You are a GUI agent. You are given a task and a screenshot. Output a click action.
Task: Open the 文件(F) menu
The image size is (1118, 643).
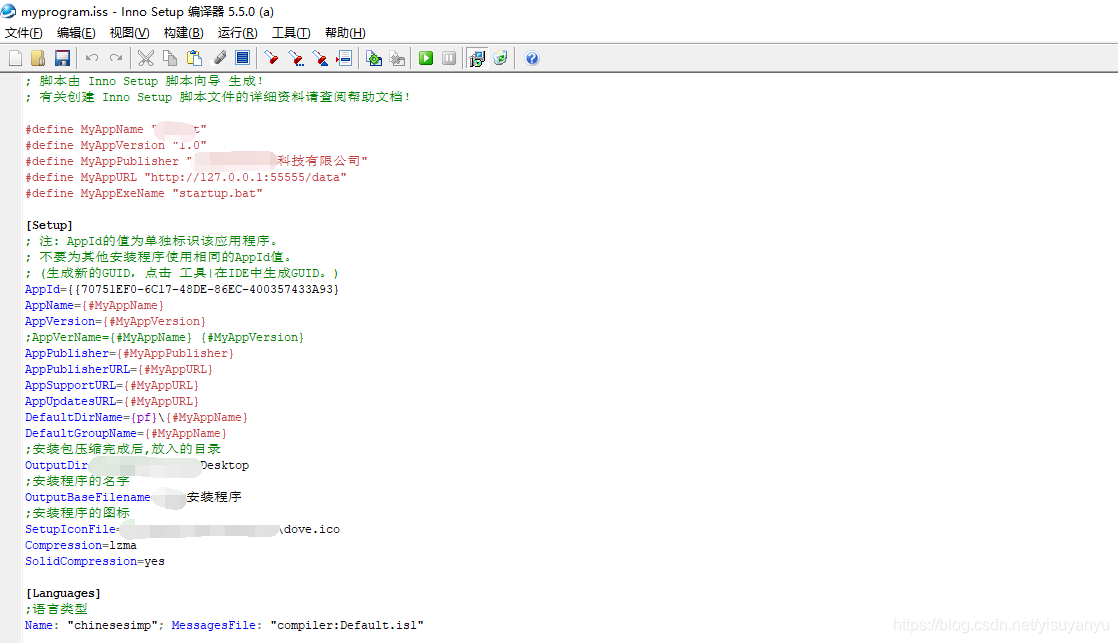click(x=24, y=33)
